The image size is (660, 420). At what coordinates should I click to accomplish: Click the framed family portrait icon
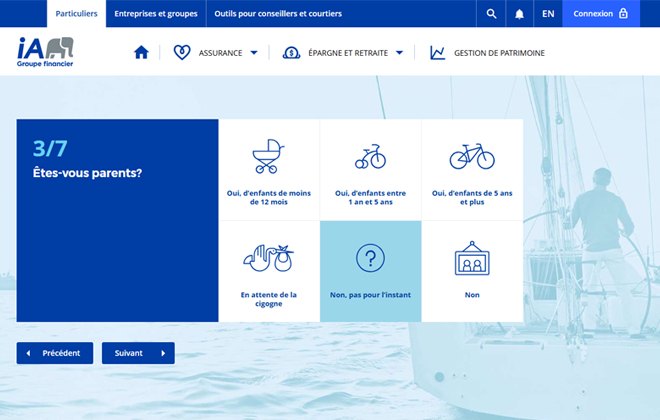coord(471,258)
